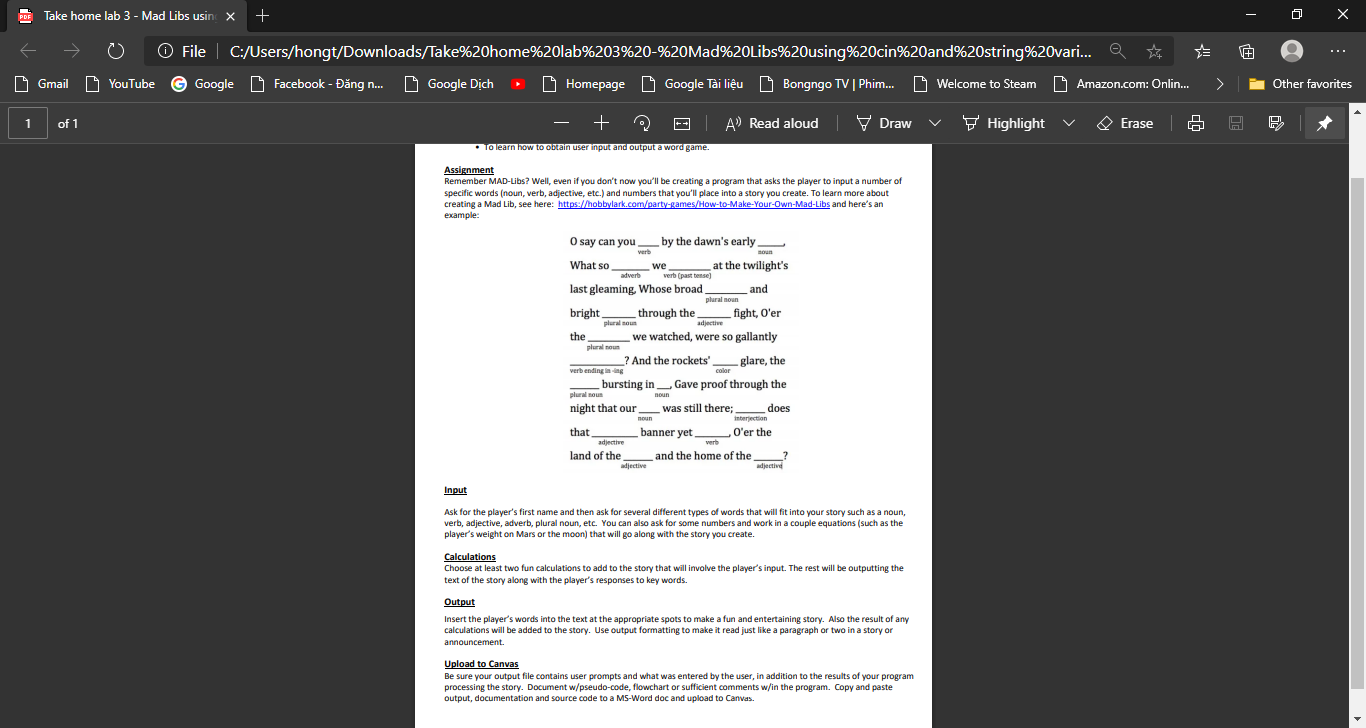The width and height of the screenshot is (1366, 728).
Task: Click the browser forward arrow
Action: [x=71, y=51]
